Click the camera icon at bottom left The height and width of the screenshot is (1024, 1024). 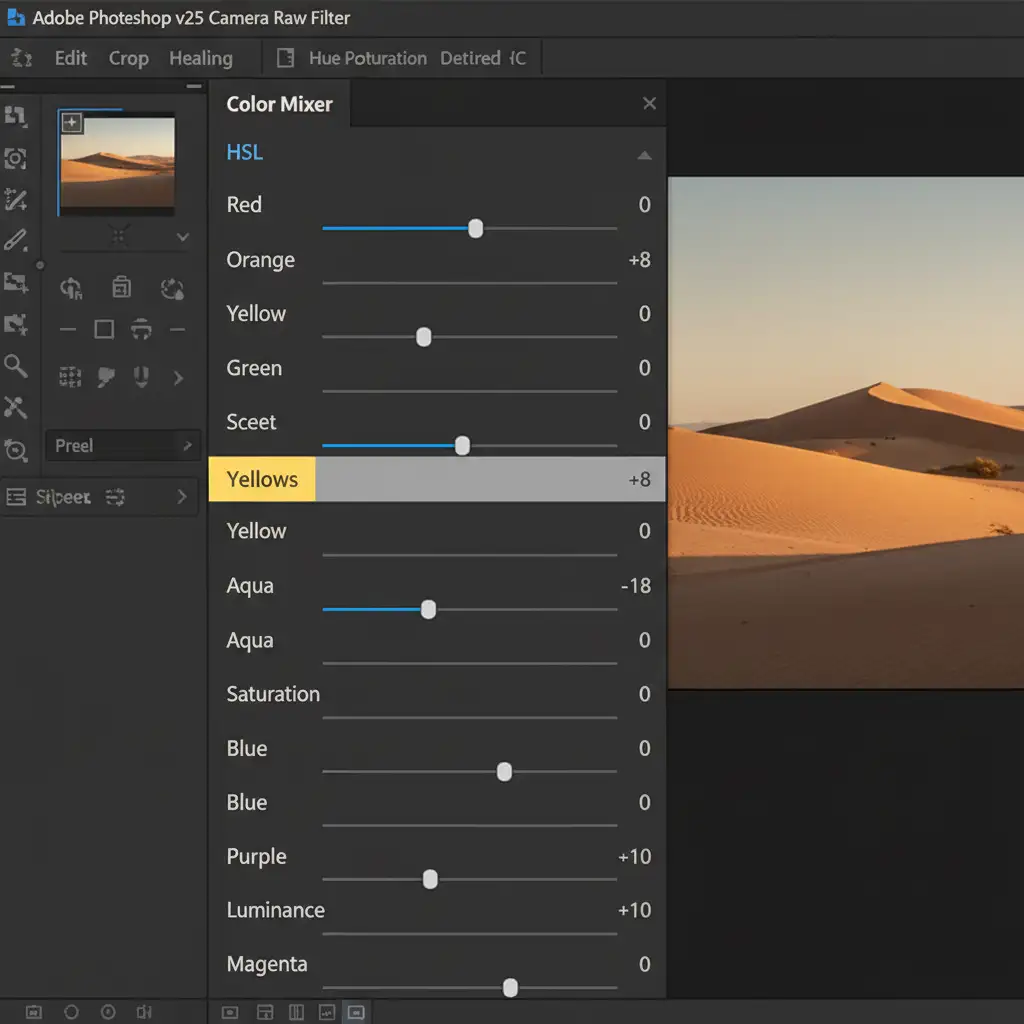(x=32, y=1012)
